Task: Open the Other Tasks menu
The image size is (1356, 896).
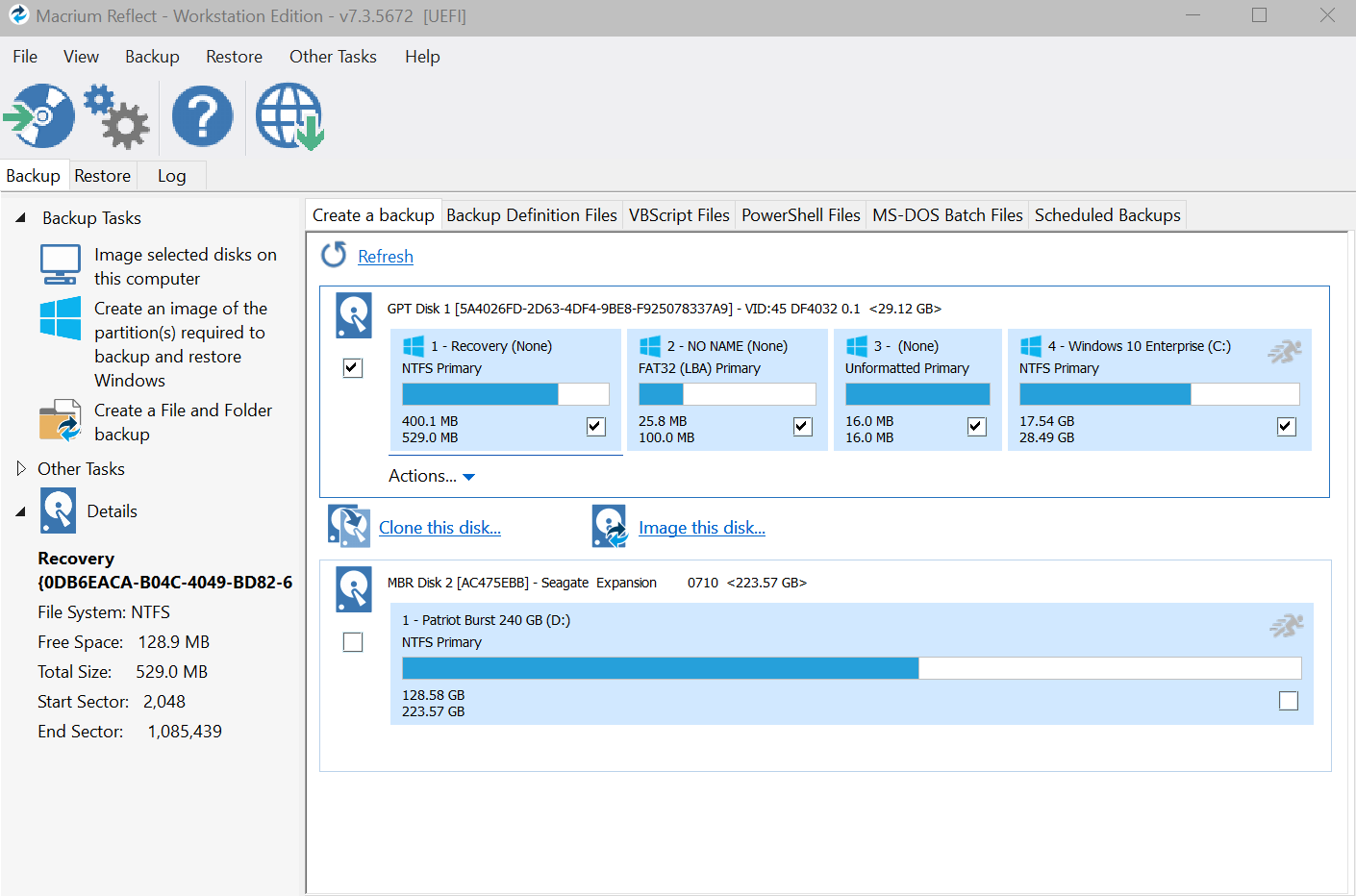Action: (333, 57)
